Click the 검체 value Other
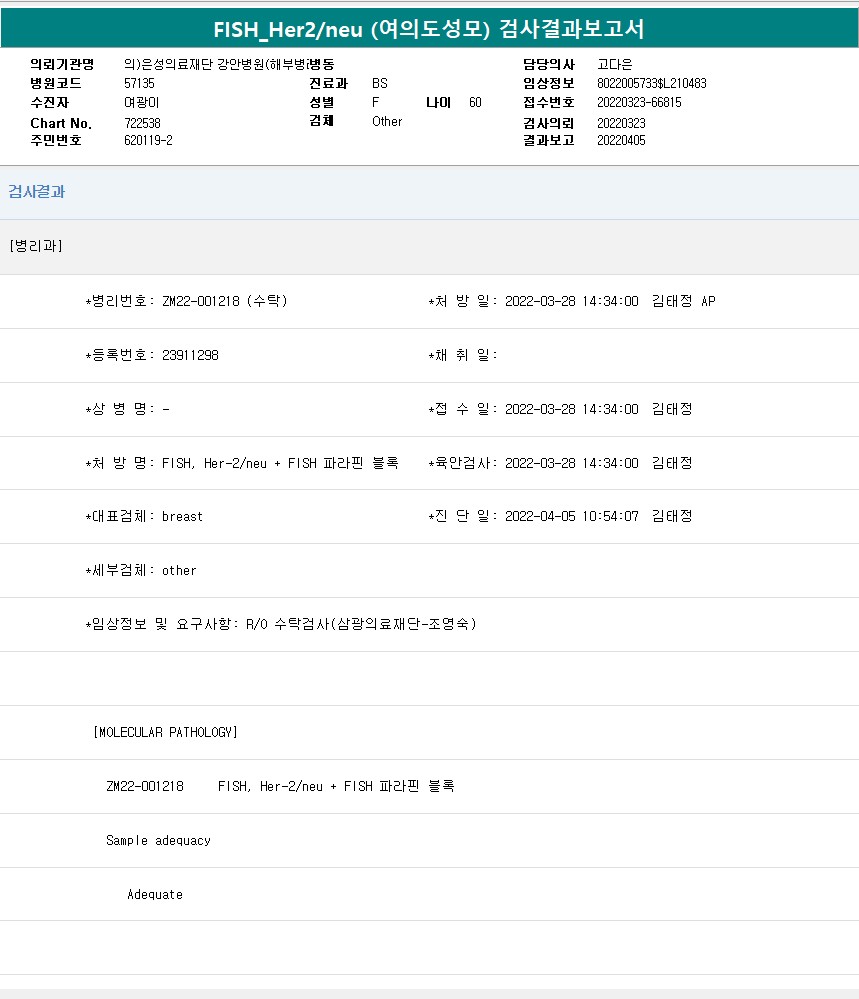The width and height of the screenshot is (859, 999). pos(387,121)
